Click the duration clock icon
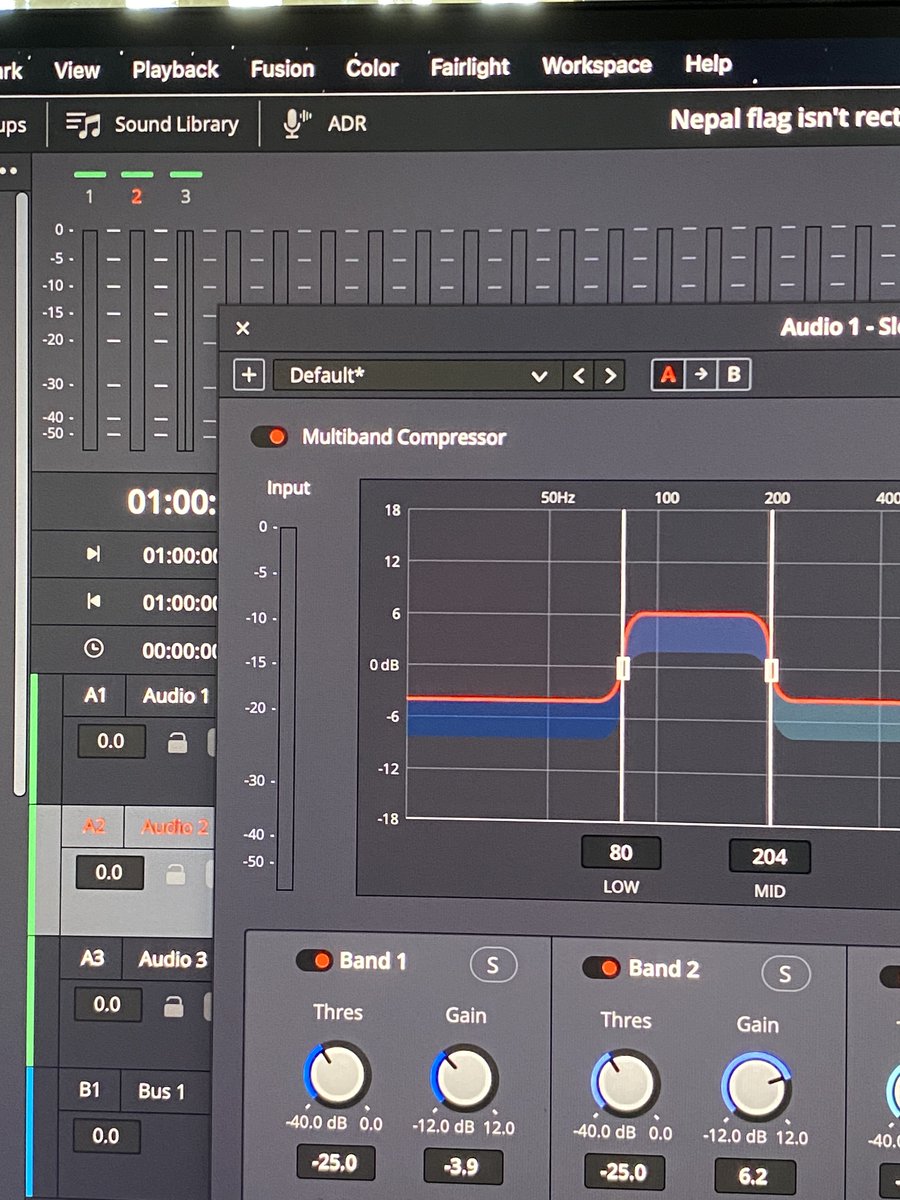Viewport: 900px width, 1200px height. (93, 649)
